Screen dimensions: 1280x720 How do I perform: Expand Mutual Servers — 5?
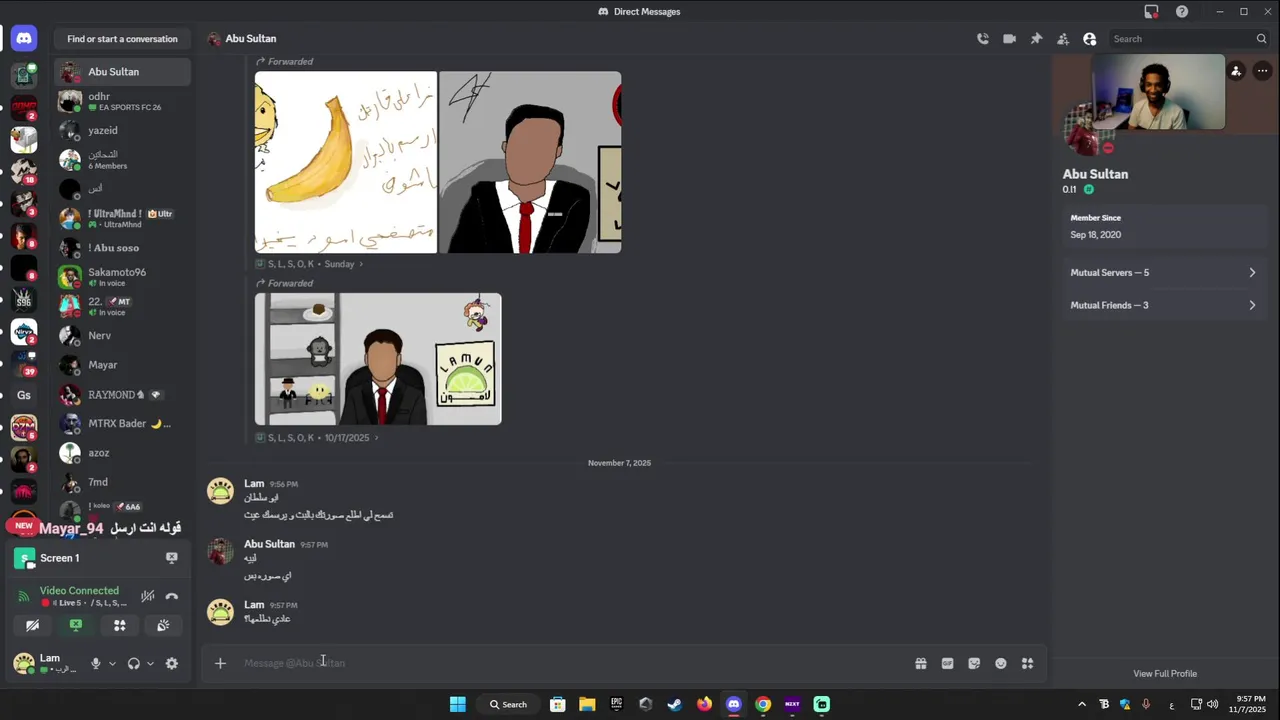(x=1163, y=273)
